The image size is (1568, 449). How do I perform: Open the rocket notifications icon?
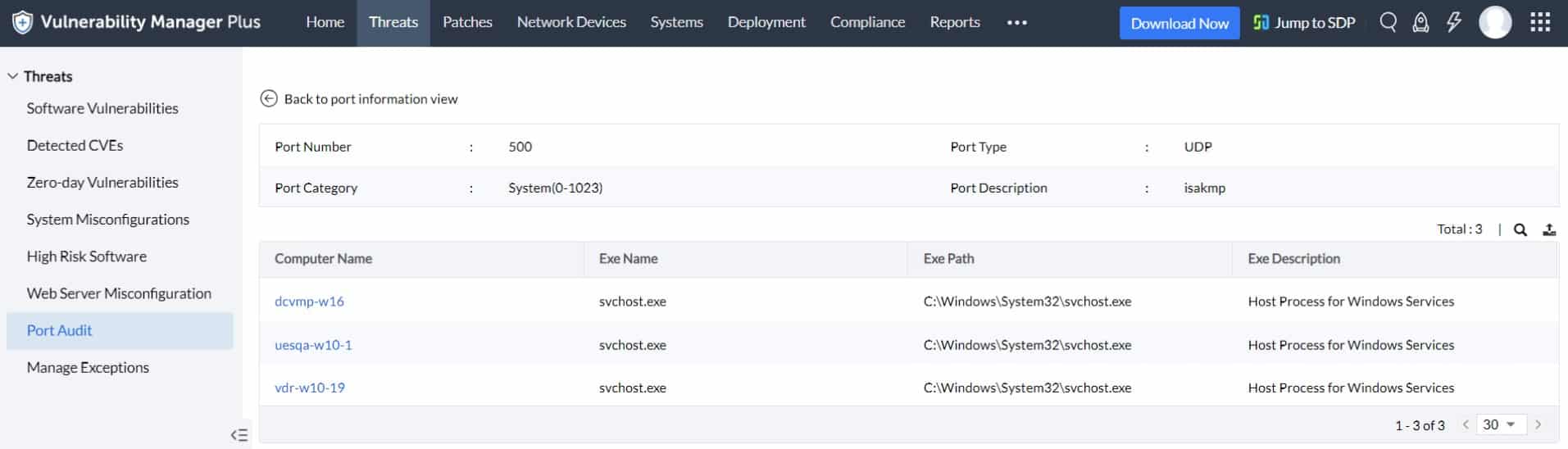click(x=1420, y=23)
